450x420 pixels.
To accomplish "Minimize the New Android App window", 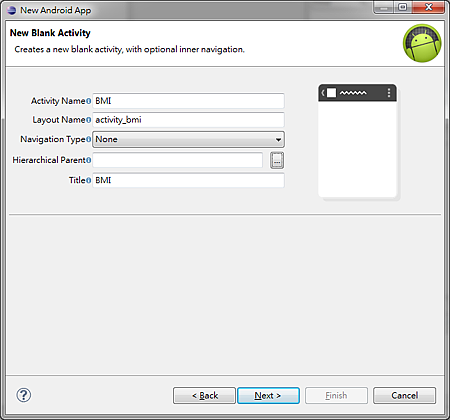I will point(384,7).
